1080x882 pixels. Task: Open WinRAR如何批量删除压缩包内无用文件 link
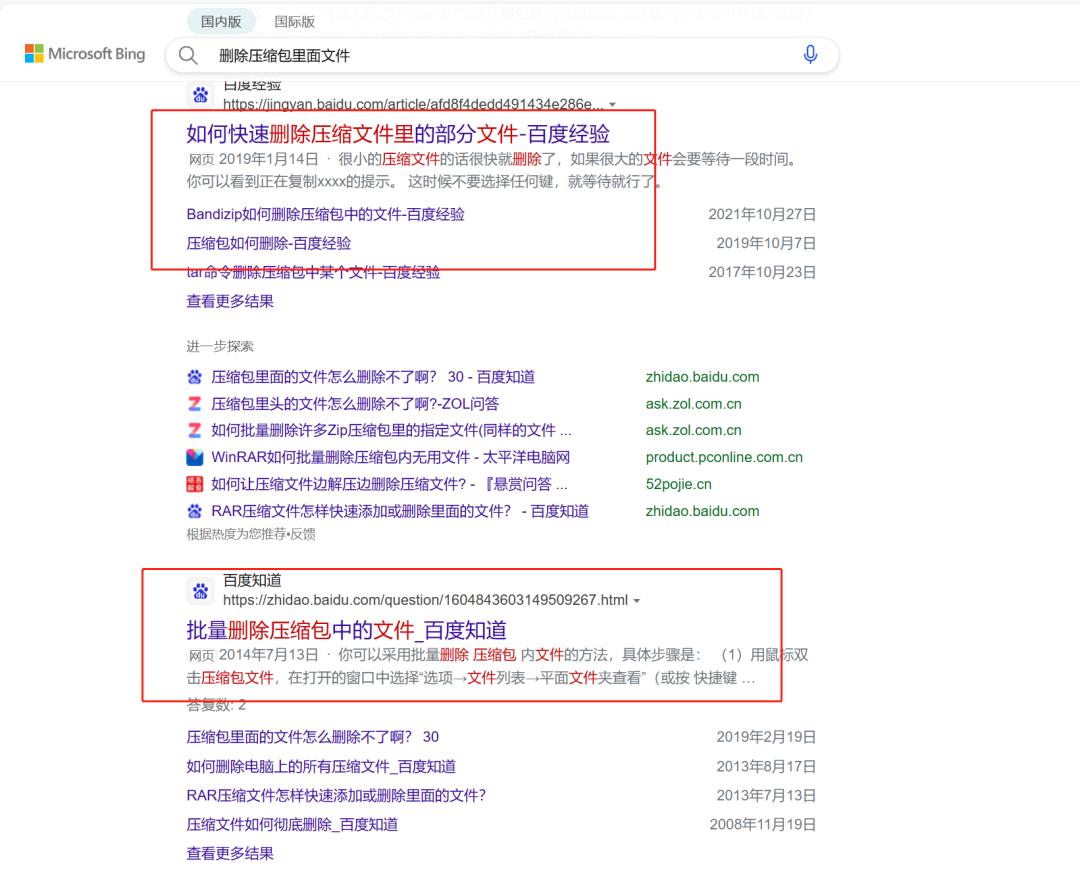click(x=391, y=457)
